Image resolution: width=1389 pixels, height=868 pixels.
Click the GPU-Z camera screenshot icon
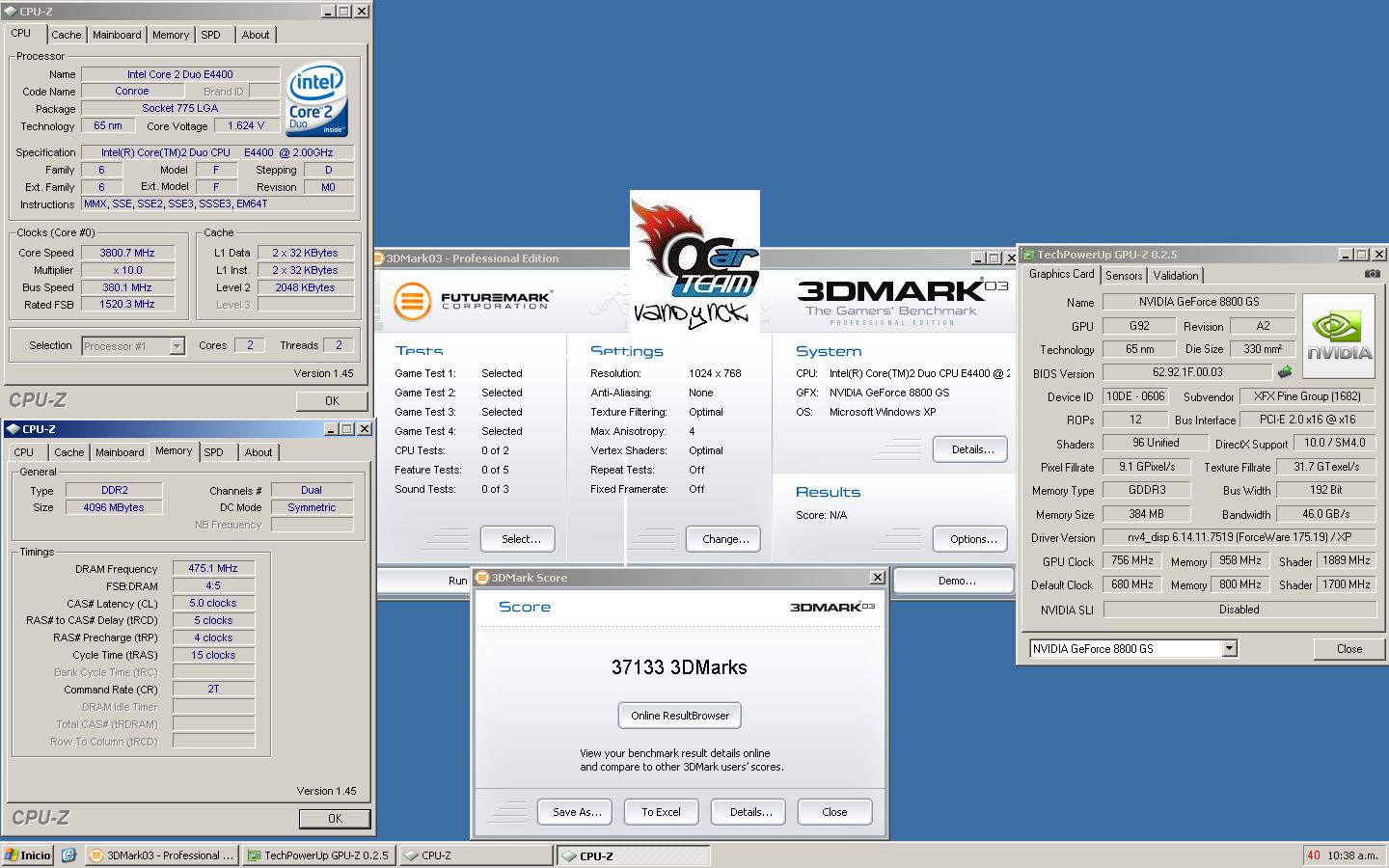click(1372, 274)
